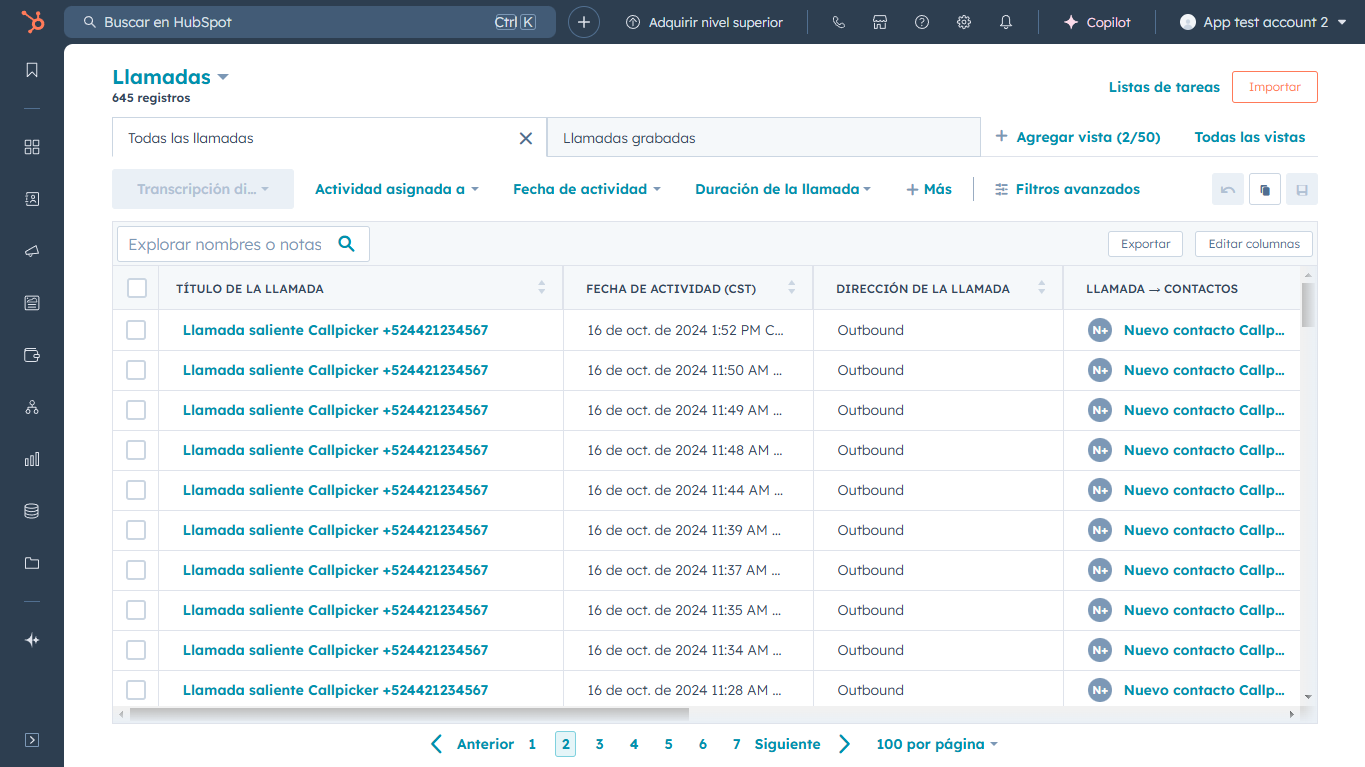Image resolution: width=1365 pixels, height=767 pixels.
Task: Open the CRM contacts icon in sidebar
Action: coord(32,199)
